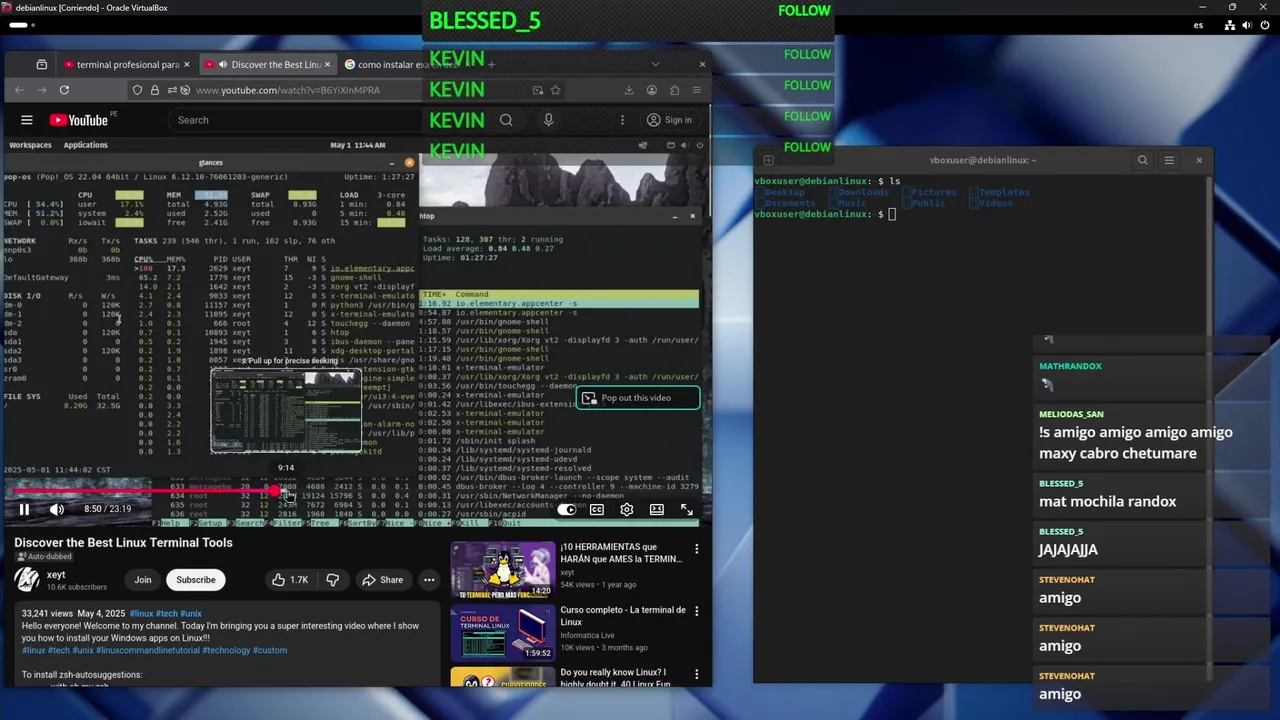
Task: Open Firefox account icon
Action: [x=652, y=90]
